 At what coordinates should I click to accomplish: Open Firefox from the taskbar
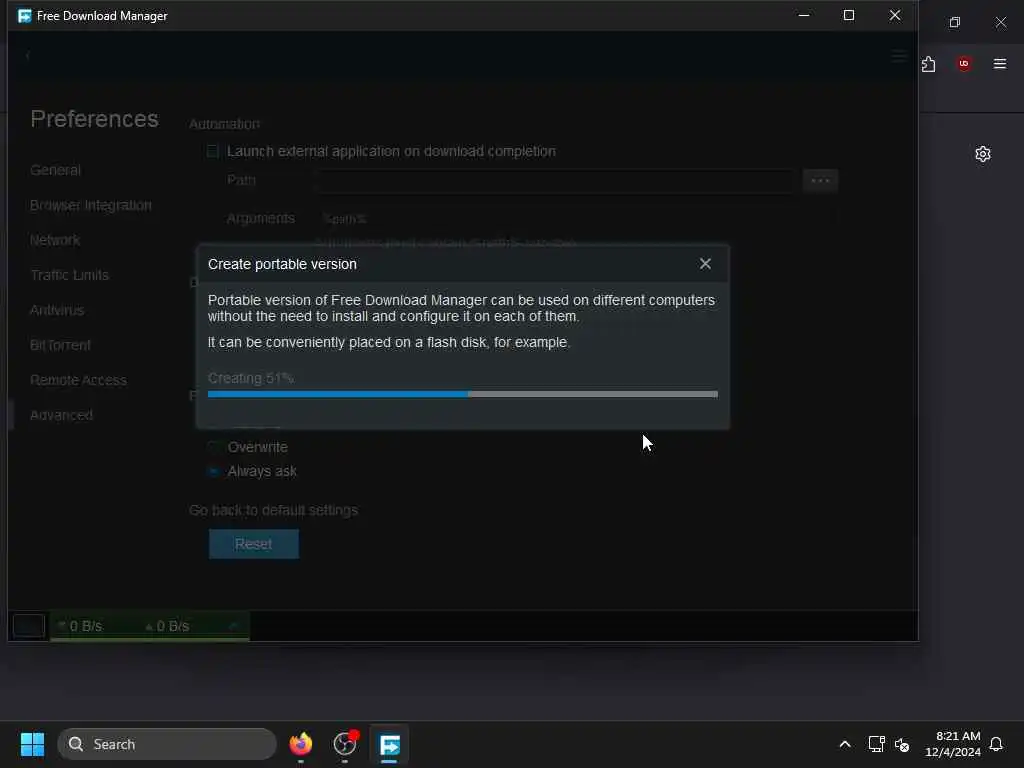pos(301,744)
